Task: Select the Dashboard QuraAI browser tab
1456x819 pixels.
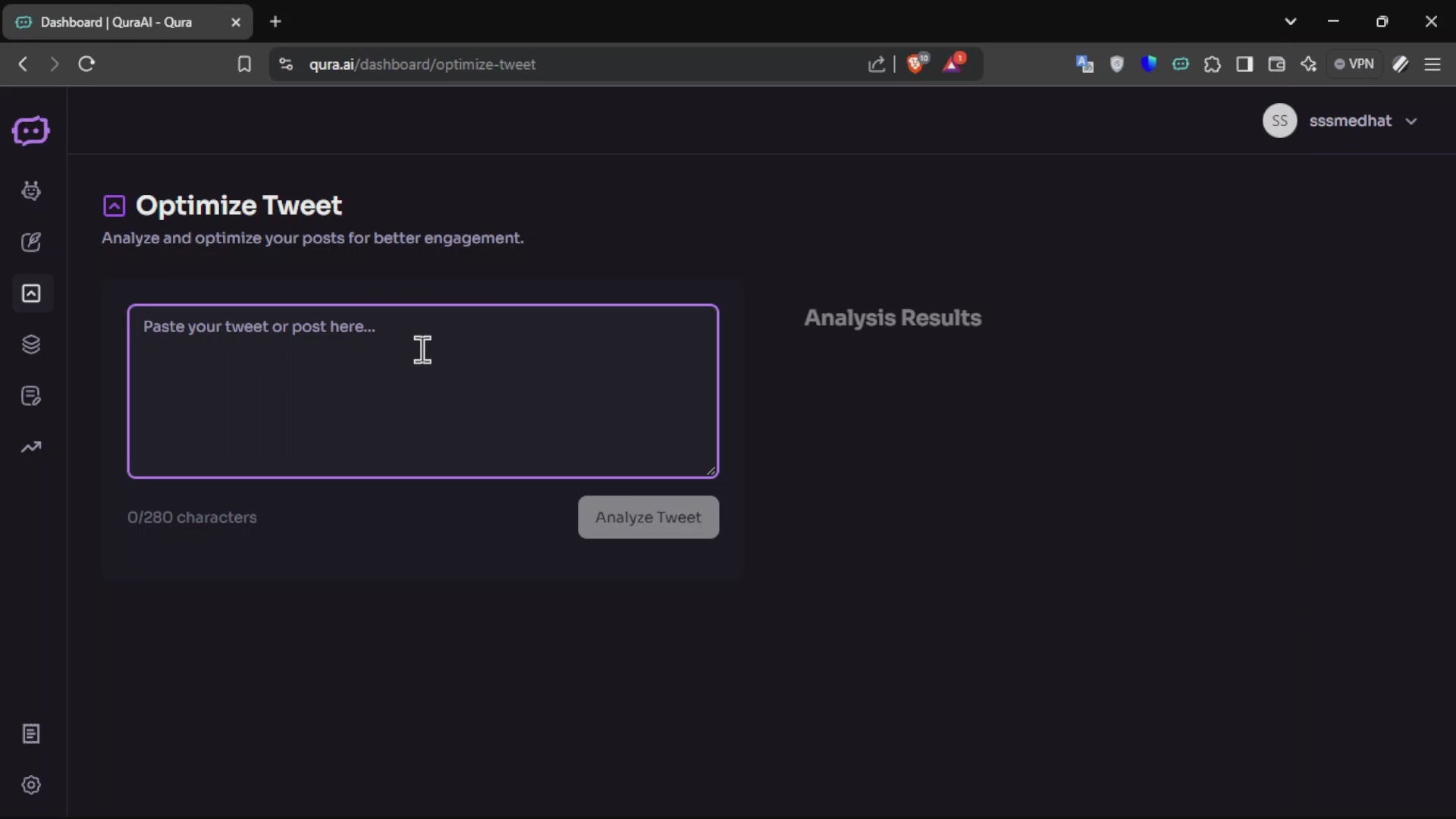Action: point(118,22)
